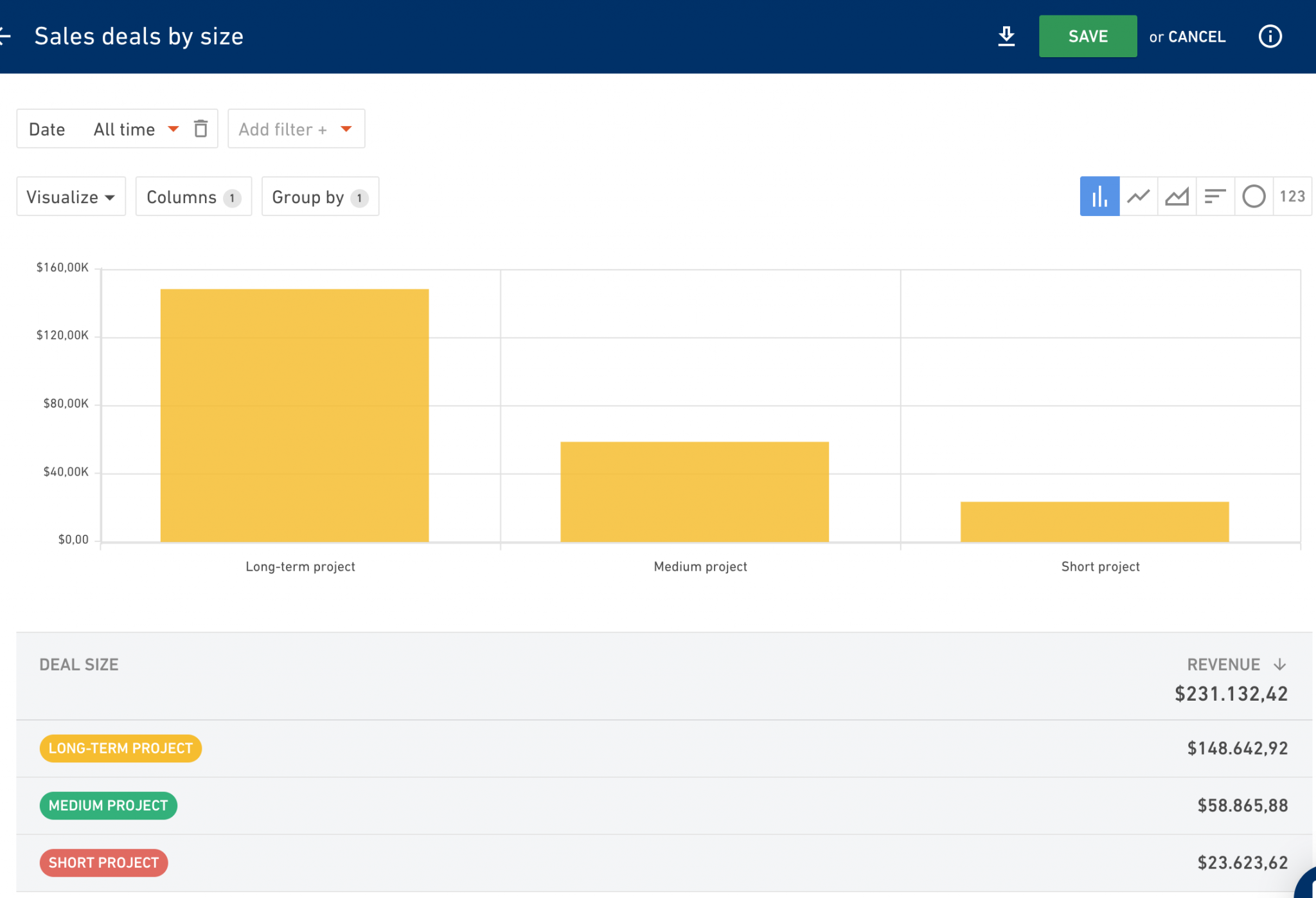Click the download report icon

coord(1006,37)
